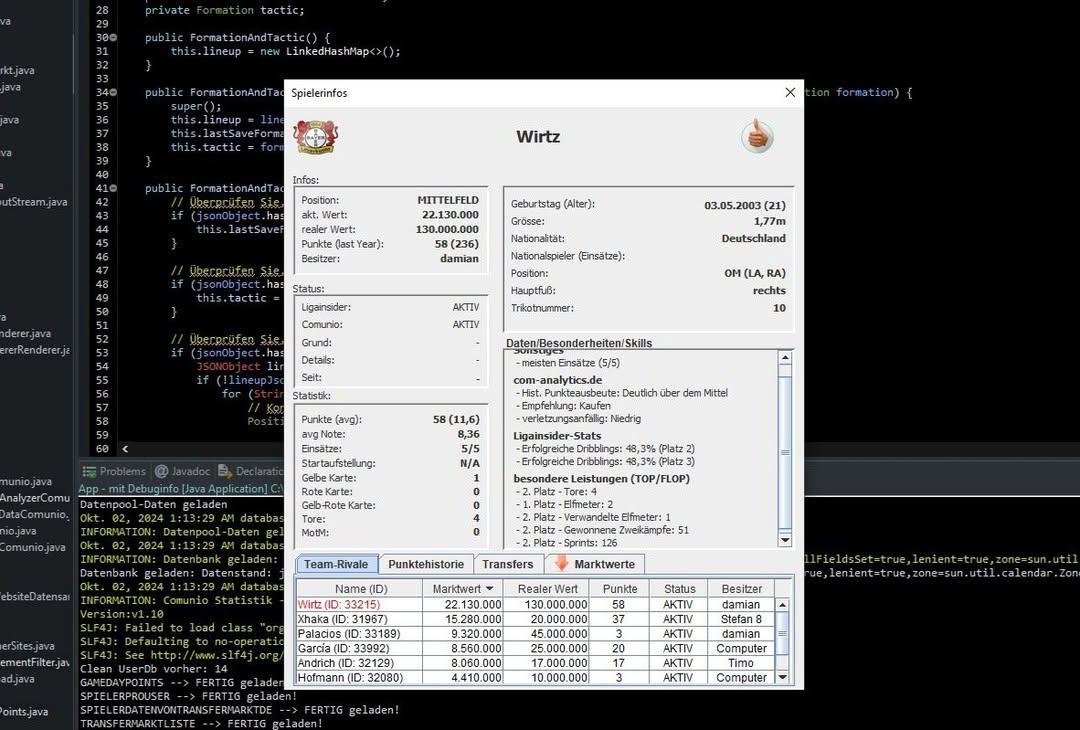Close the Spielerinfos dialog
The image size is (1080, 730).
point(790,92)
